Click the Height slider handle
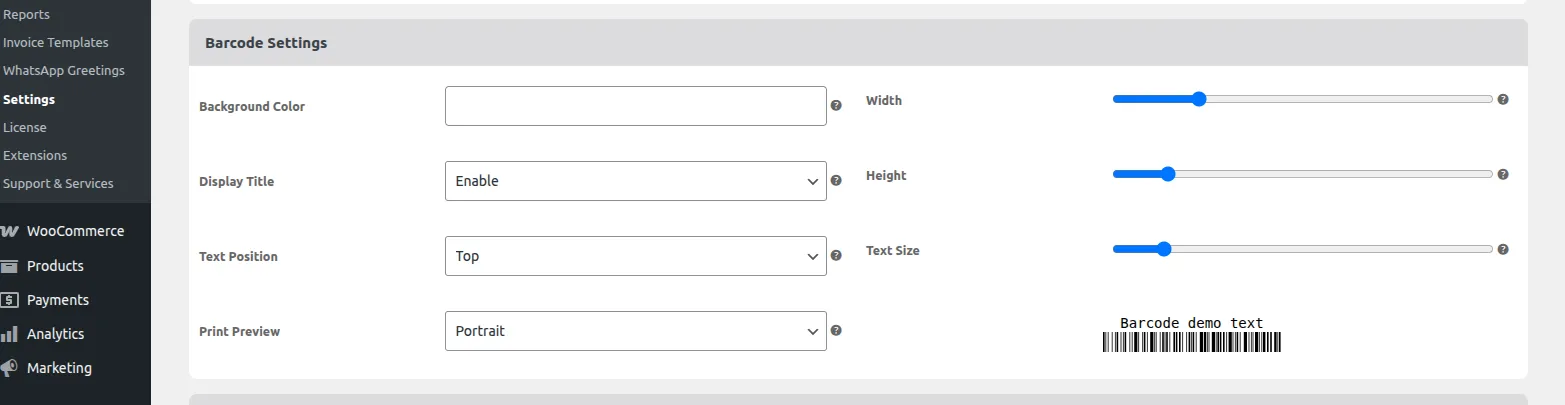This screenshot has width=1565, height=405. pyautogui.click(x=1168, y=174)
